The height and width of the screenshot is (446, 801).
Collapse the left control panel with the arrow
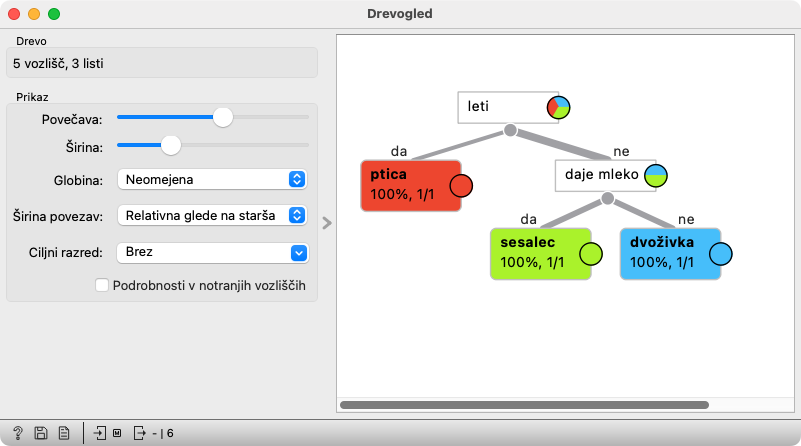[326, 223]
